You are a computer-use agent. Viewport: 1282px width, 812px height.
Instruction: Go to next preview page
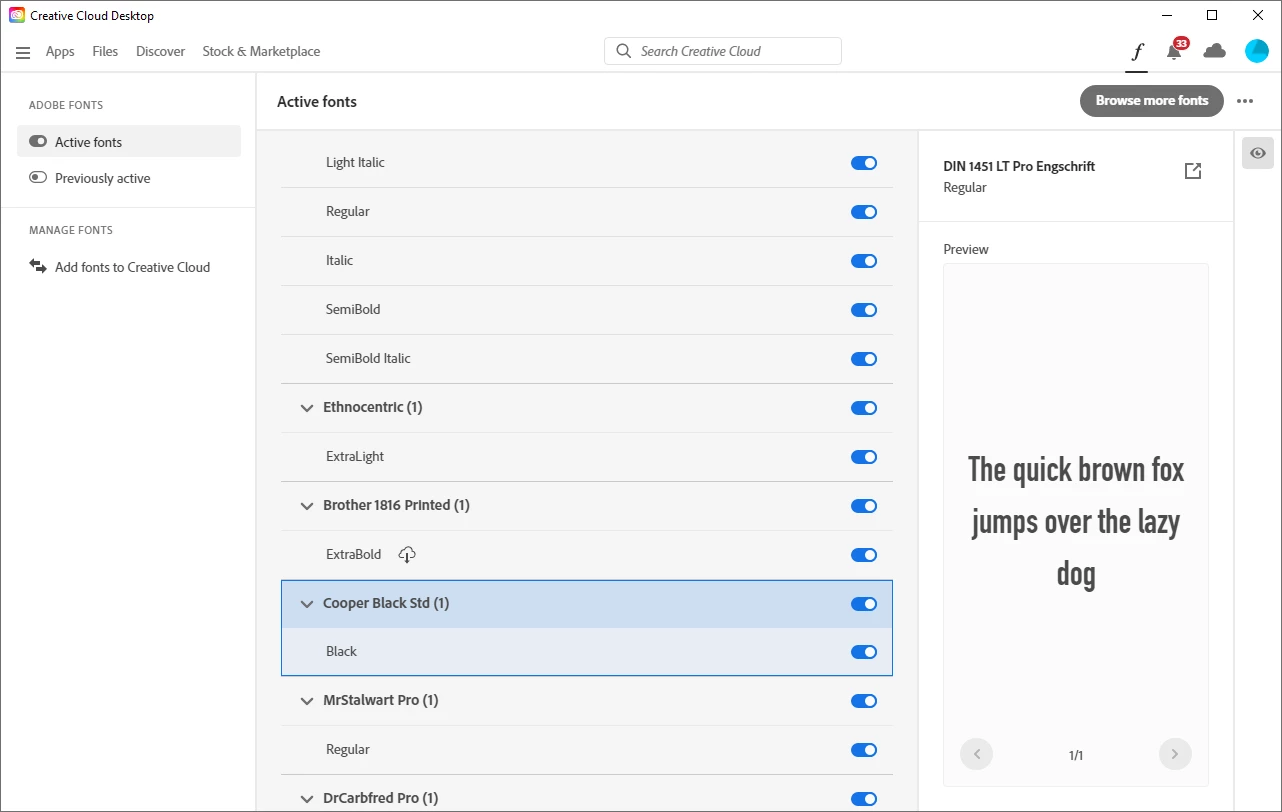click(1175, 754)
